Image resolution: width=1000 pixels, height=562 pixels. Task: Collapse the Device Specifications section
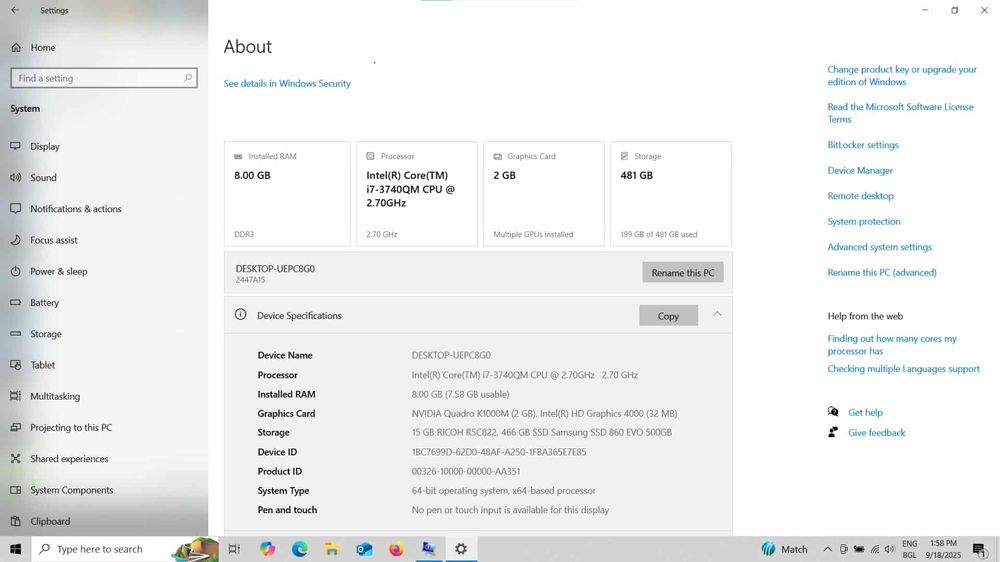point(717,314)
